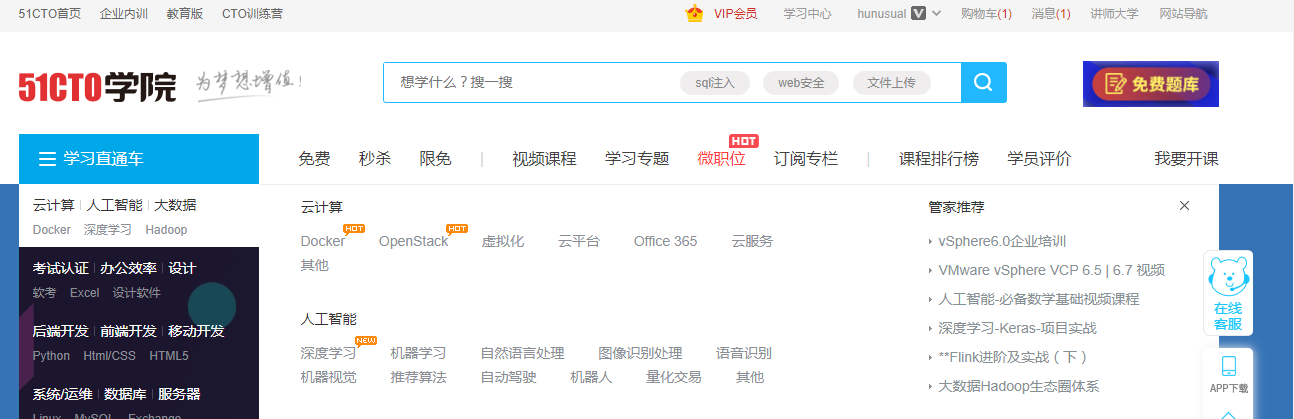This screenshot has height=419, width=1294.
Task: Open 教育版 link
Action: pos(184,14)
